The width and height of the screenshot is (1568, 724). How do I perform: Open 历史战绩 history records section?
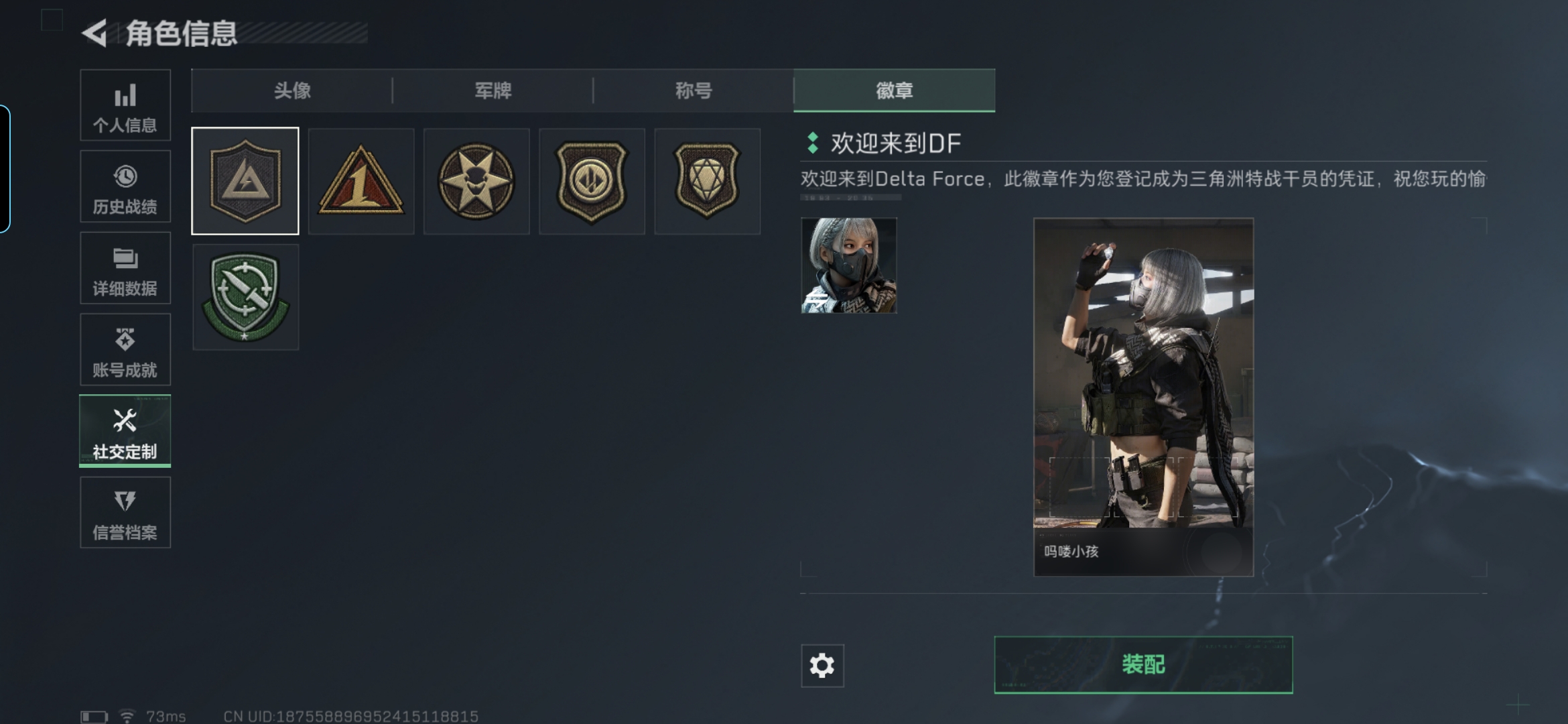(125, 186)
